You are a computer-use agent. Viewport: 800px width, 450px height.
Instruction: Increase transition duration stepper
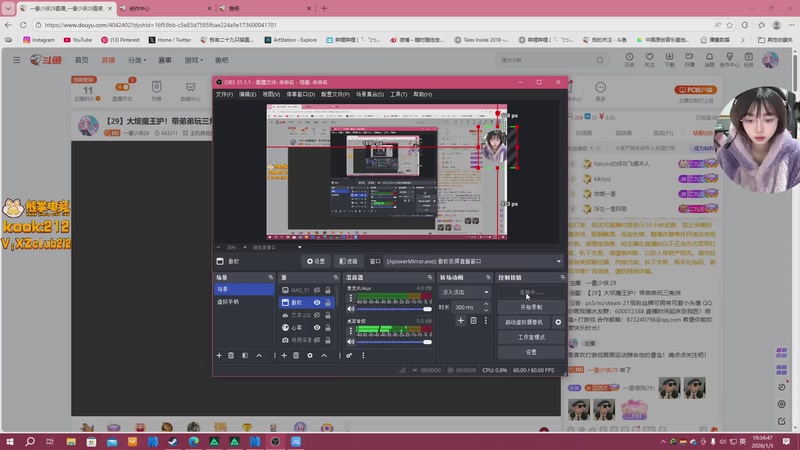point(486,305)
